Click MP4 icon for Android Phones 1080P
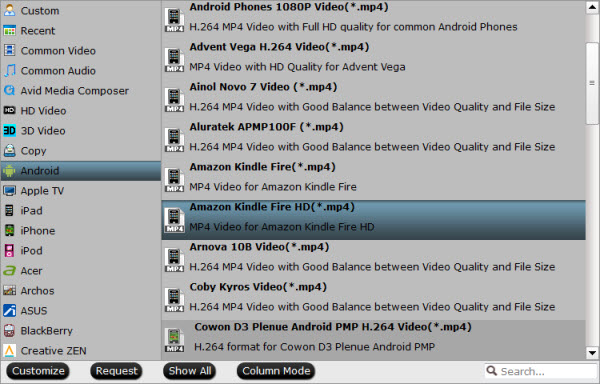The width and height of the screenshot is (600, 384). point(174,20)
